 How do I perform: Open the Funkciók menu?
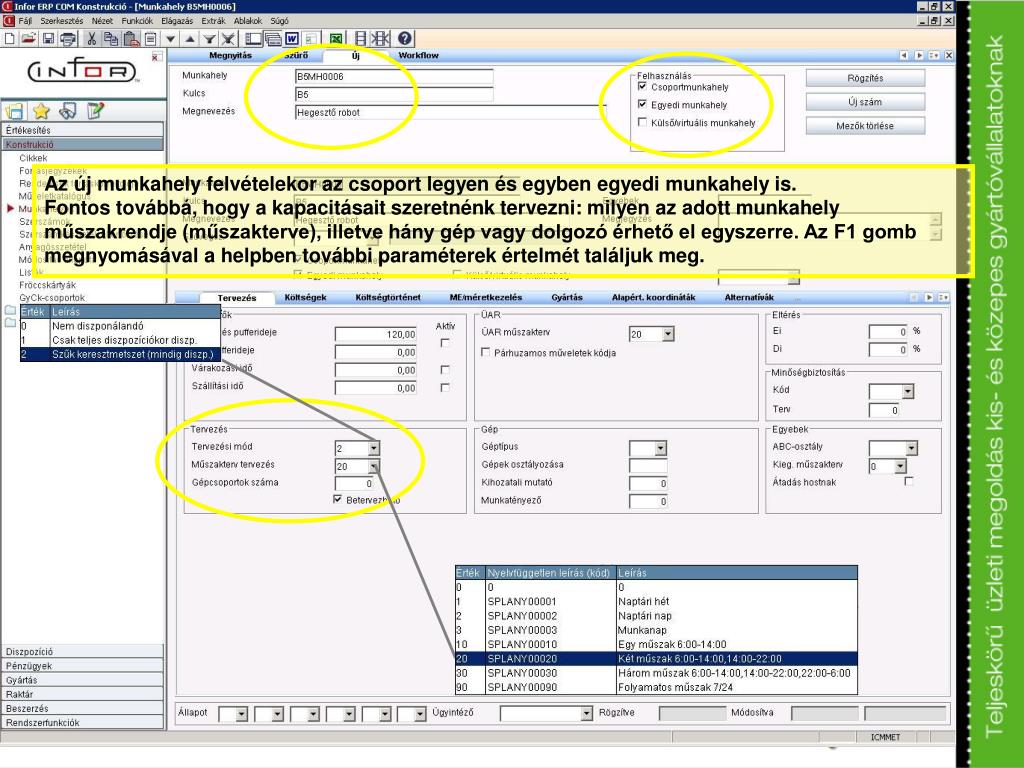coord(137,21)
